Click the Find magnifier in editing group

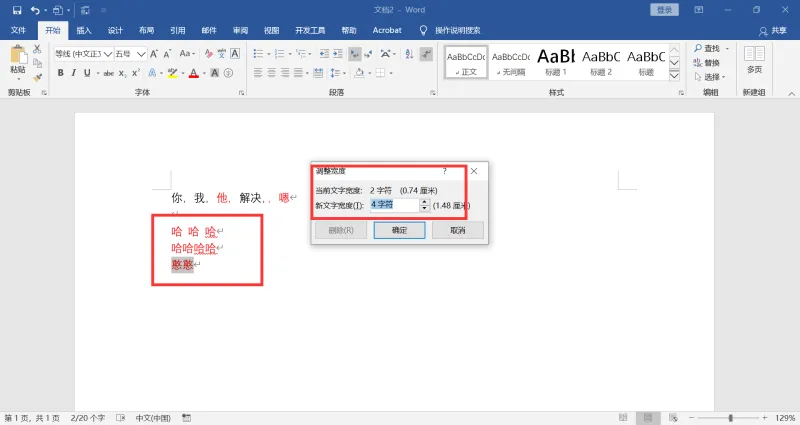698,48
